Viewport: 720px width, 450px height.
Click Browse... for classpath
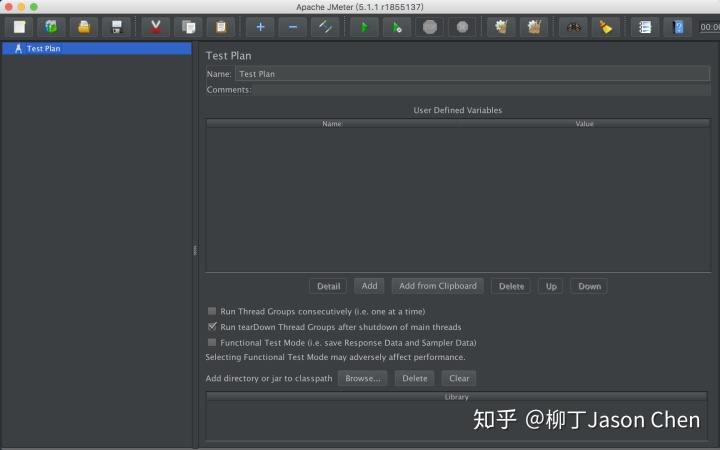pos(362,378)
